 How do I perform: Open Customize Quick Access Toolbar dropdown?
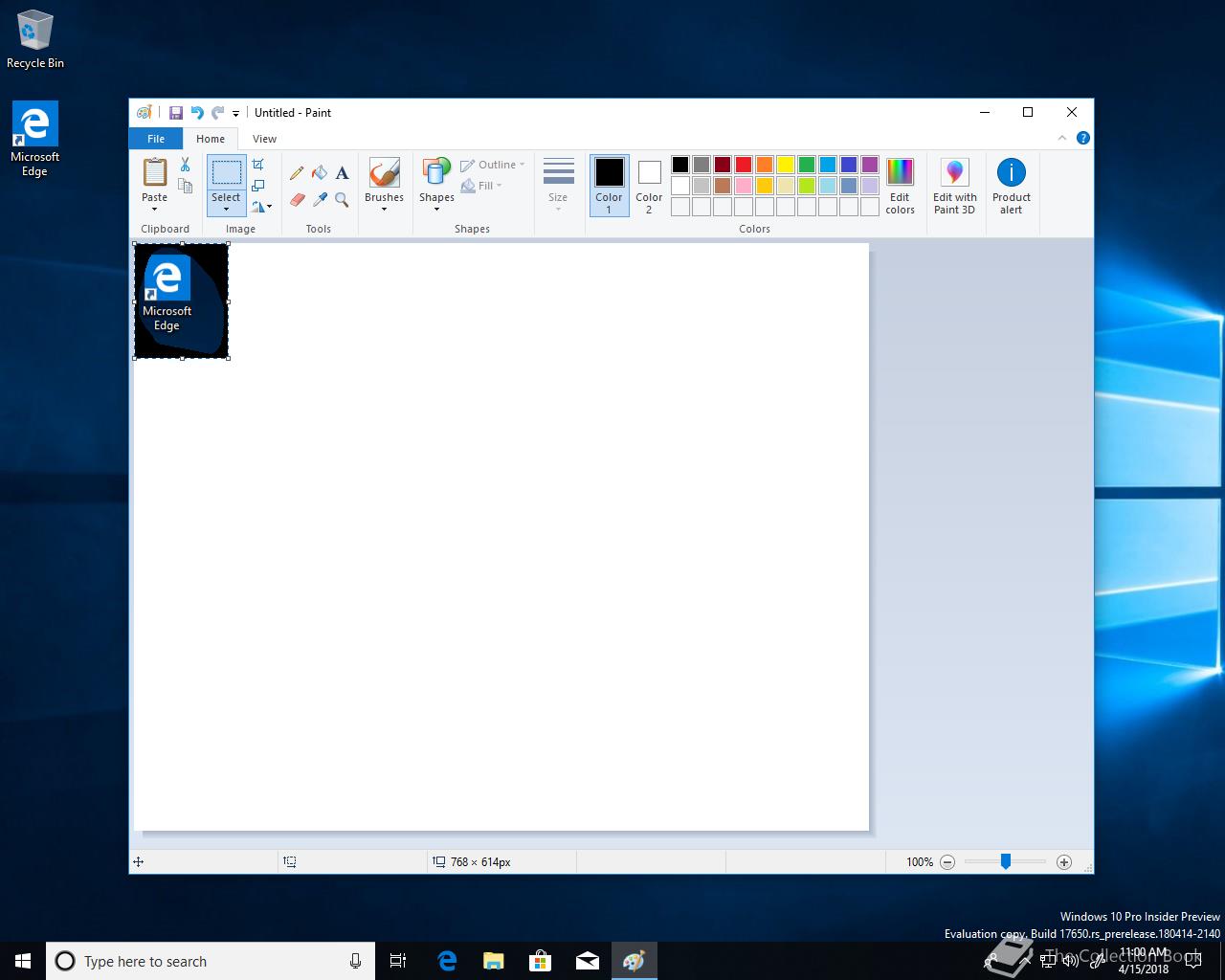coord(235,113)
